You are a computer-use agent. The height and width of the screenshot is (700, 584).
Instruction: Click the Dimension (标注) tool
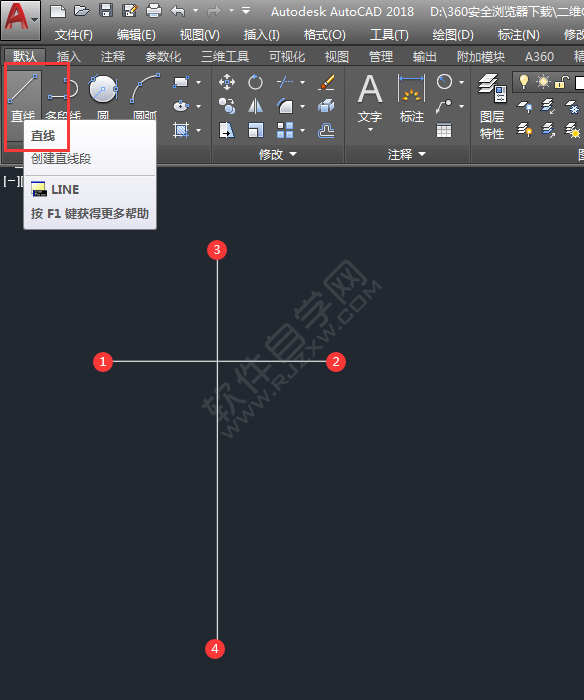[x=412, y=99]
